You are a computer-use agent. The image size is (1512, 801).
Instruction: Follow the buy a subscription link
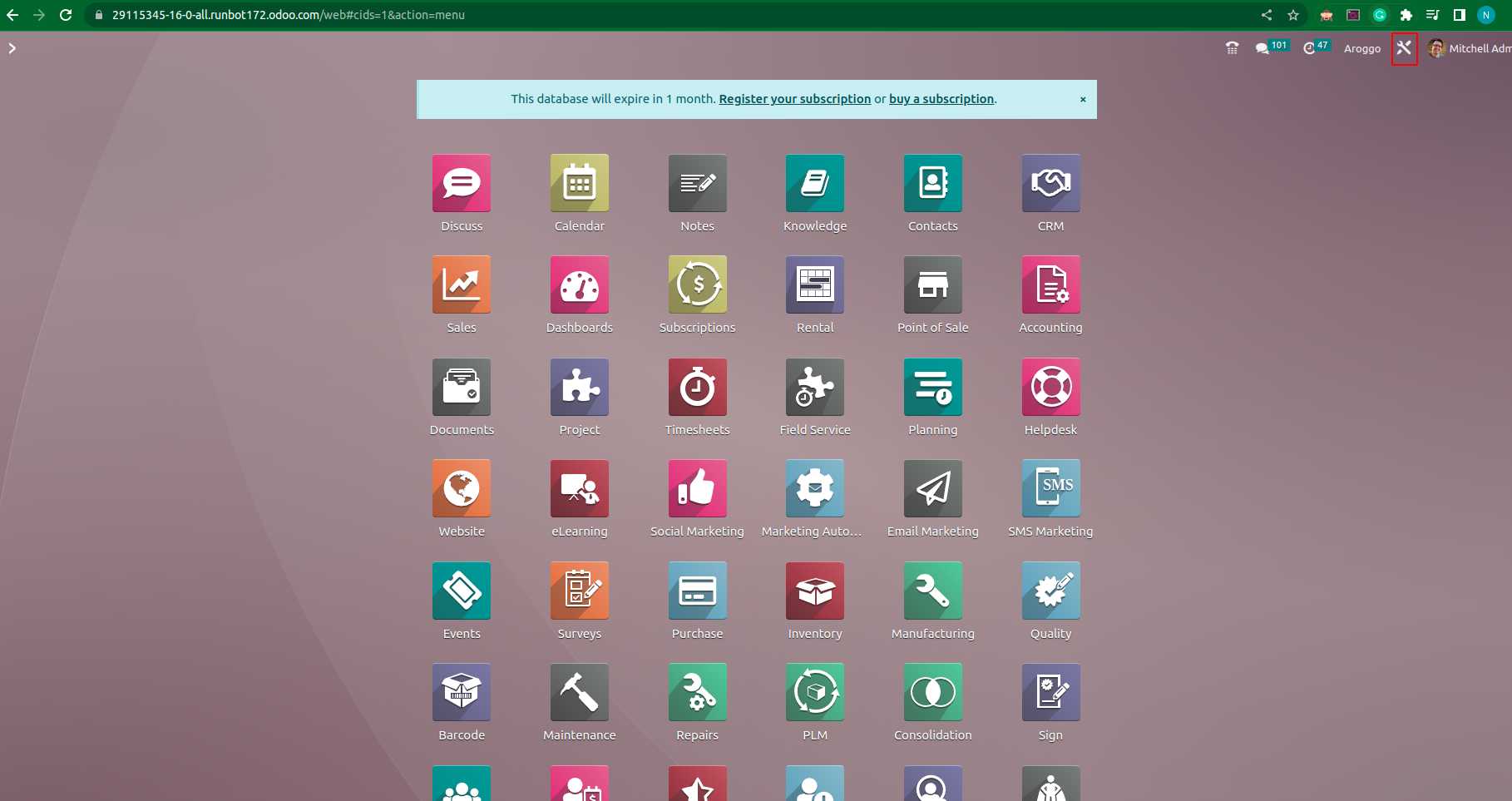click(941, 99)
